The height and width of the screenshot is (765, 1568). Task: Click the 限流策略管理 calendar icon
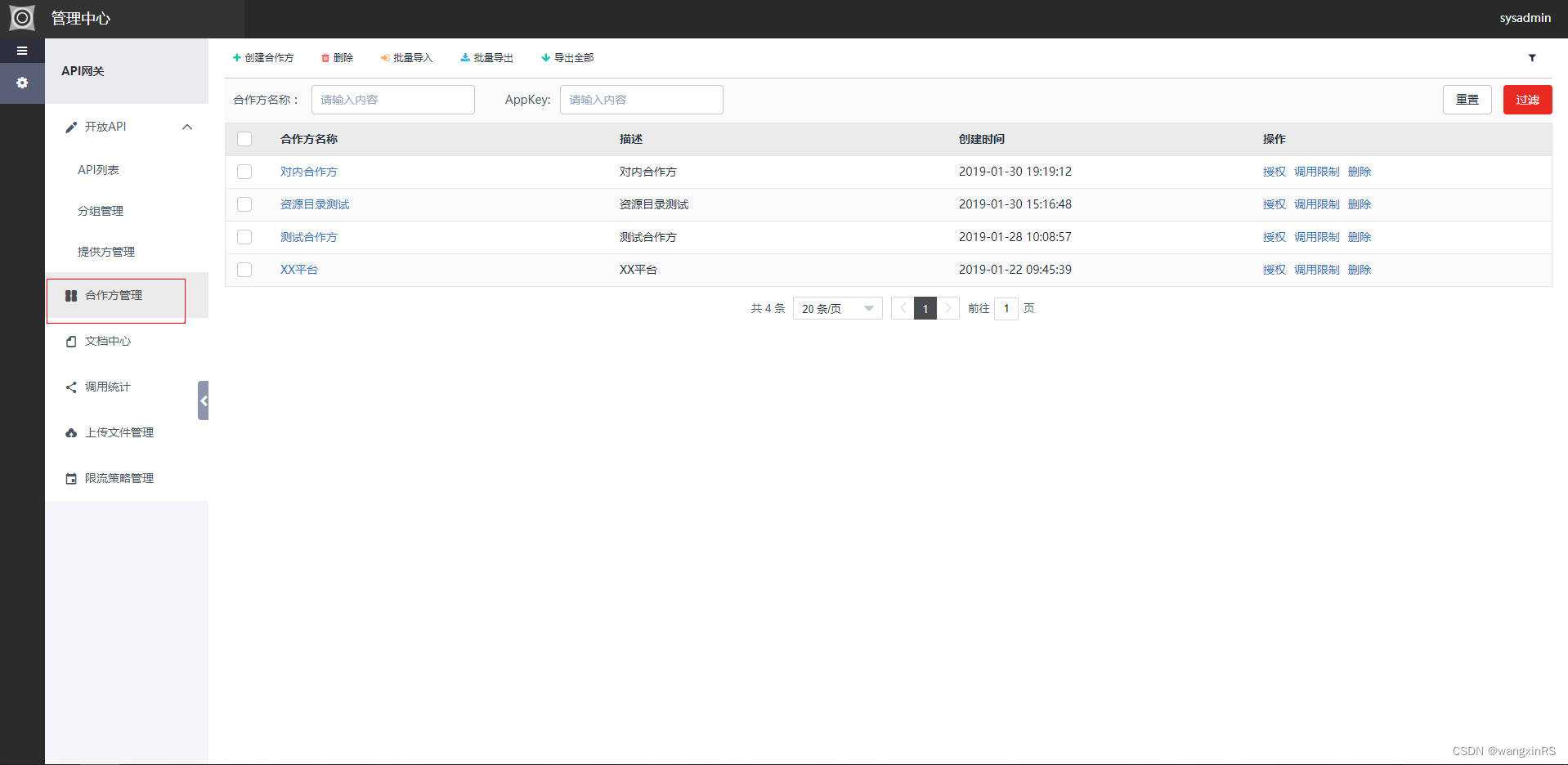(71, 479)
